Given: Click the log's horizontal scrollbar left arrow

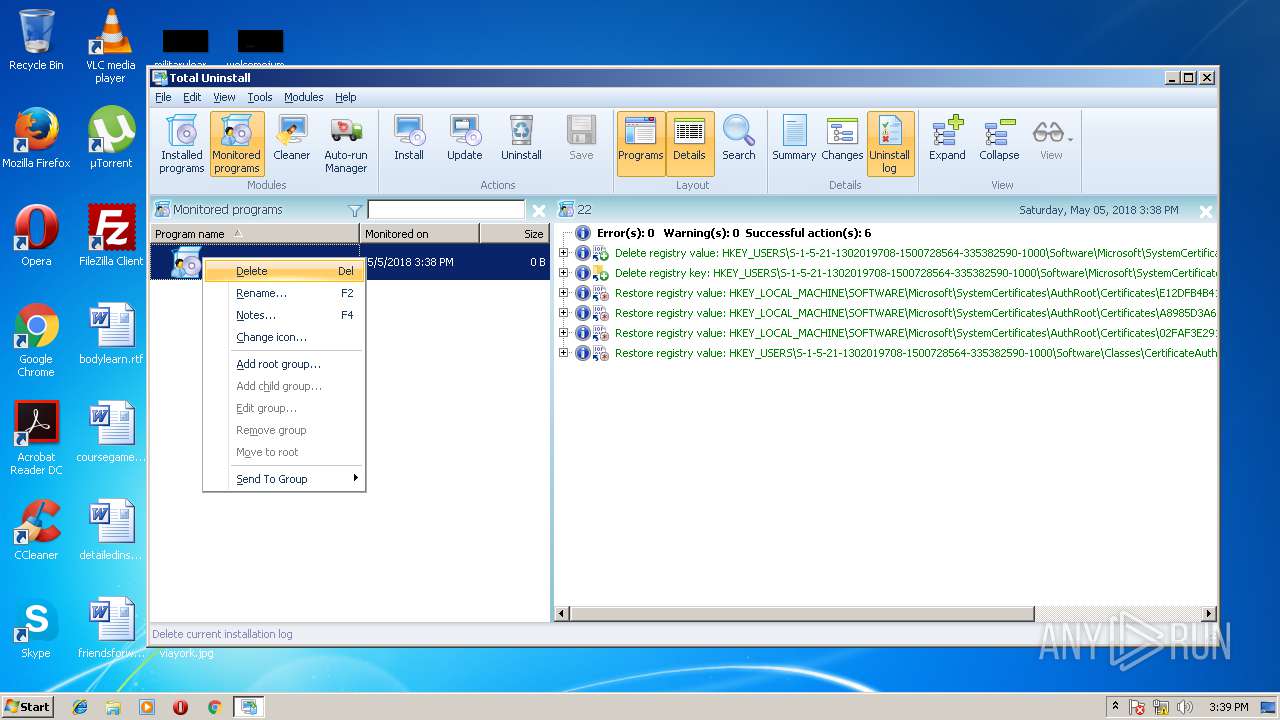Looking at the screenshot, I should 562,613.
